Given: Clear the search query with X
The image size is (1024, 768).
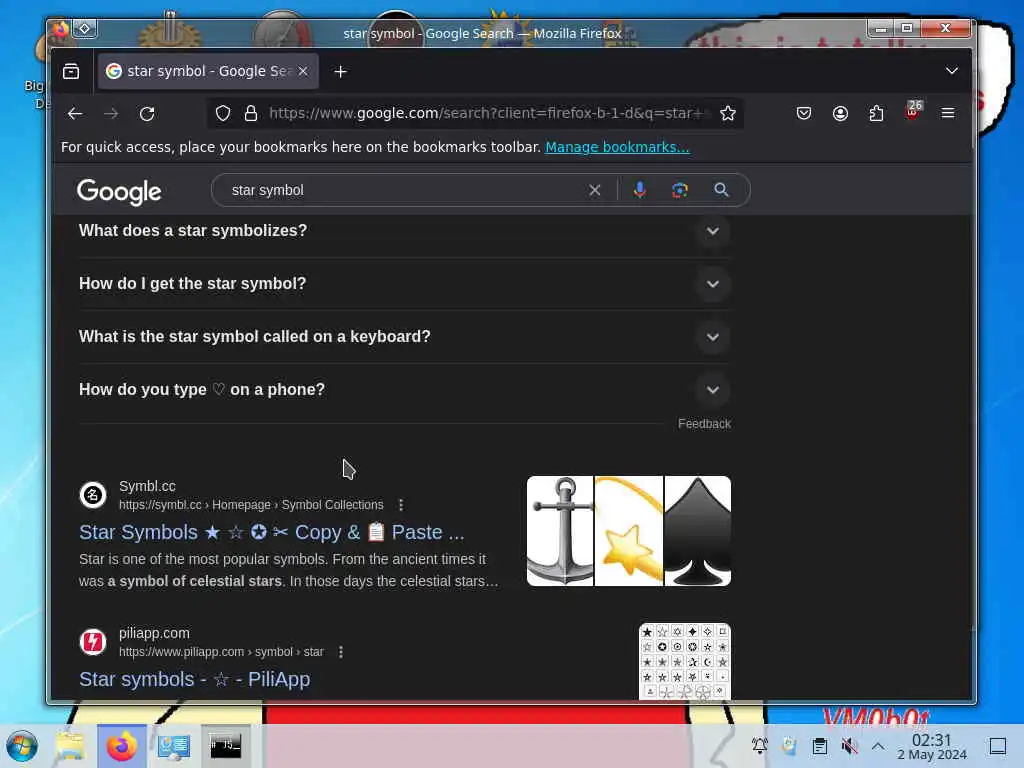Looking at the screenshot, I should pyautogui.click(x=594, y=190).
